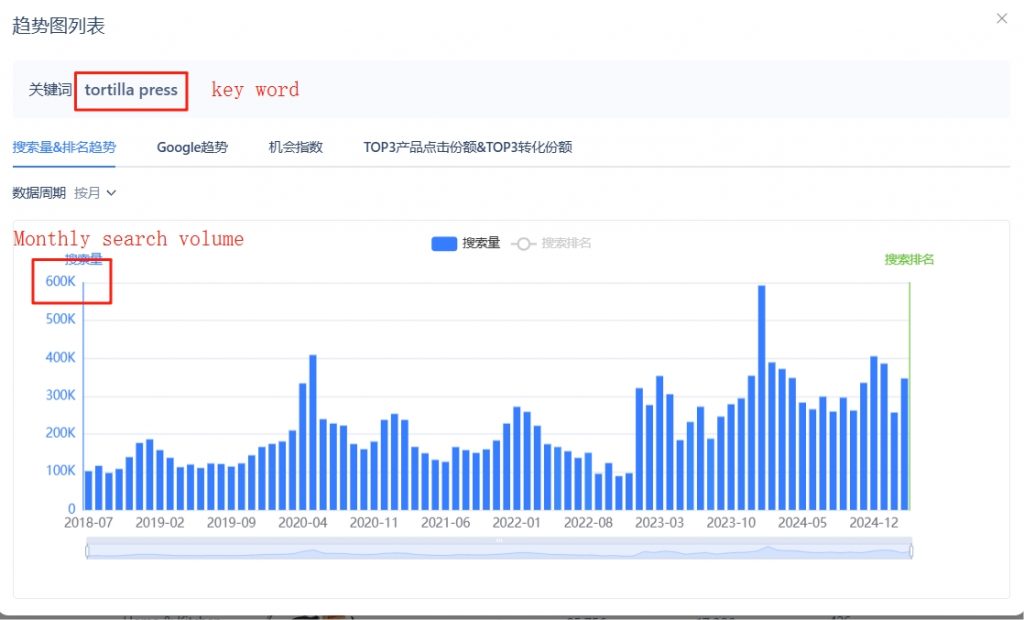Click the middle of the date range slider track
The width and height of the screenshot is (1024, 620).
499,551
